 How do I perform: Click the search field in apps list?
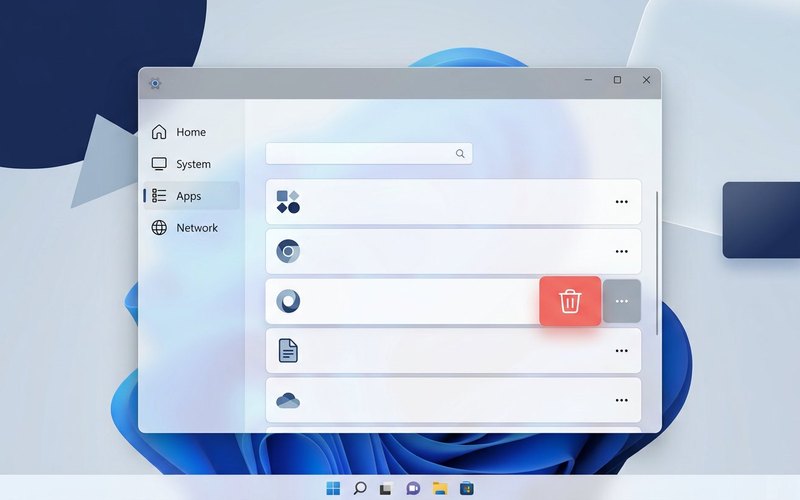point(369,154)
